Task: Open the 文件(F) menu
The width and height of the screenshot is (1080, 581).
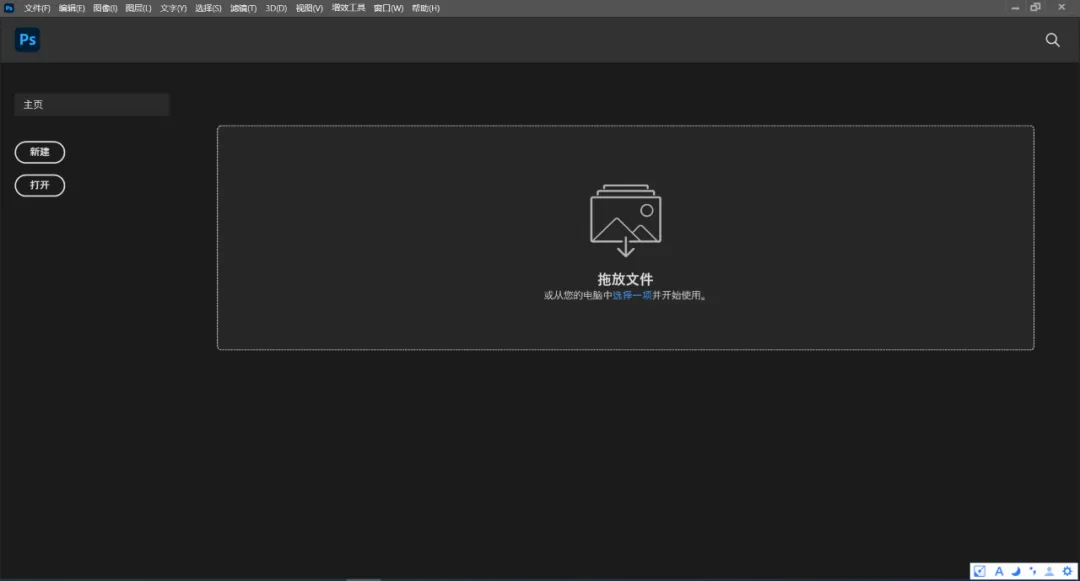Action: [x=37, y=8]
